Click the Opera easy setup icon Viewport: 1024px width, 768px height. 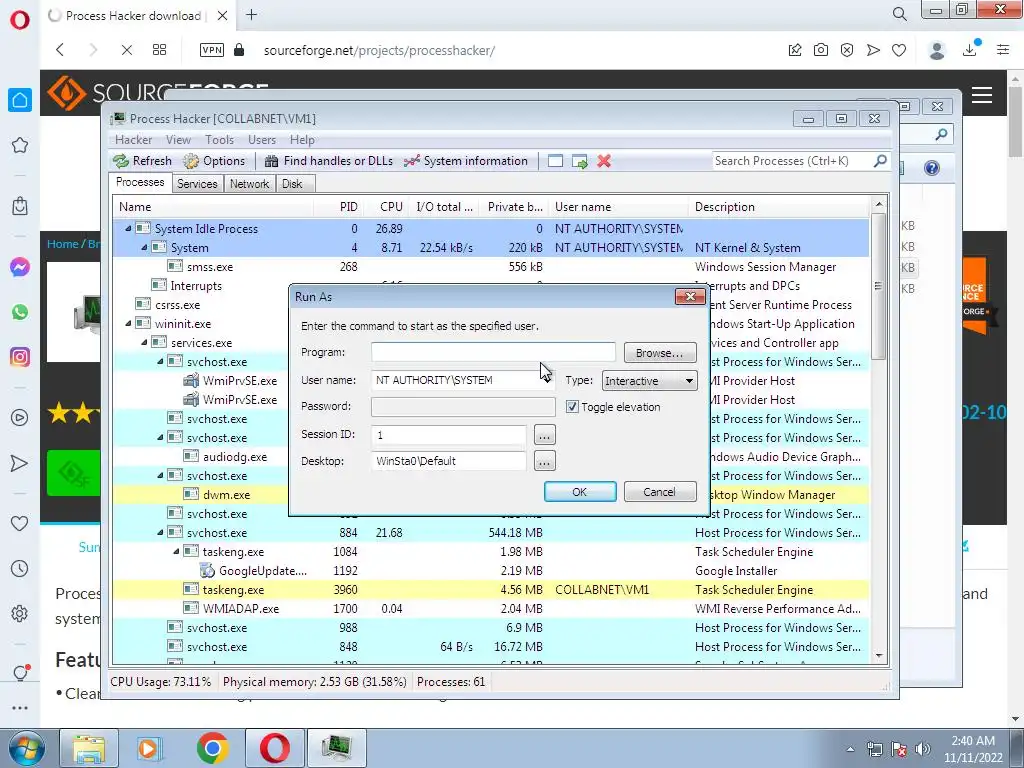pos(1003,50)
